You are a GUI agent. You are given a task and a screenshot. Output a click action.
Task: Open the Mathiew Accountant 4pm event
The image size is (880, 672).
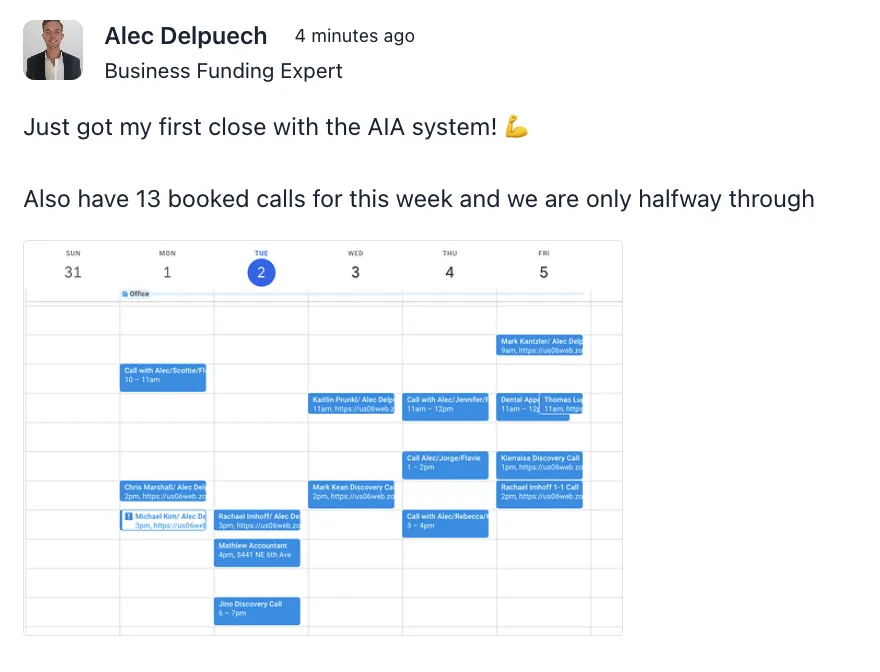(x=257, y=552)
